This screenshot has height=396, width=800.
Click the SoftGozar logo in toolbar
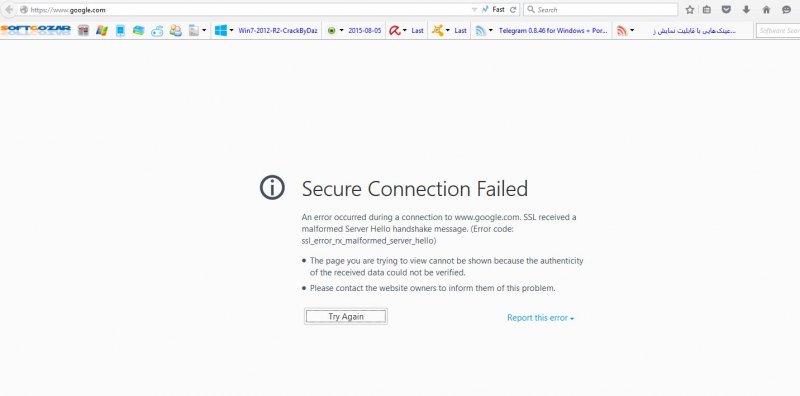[x=36, y=30]
